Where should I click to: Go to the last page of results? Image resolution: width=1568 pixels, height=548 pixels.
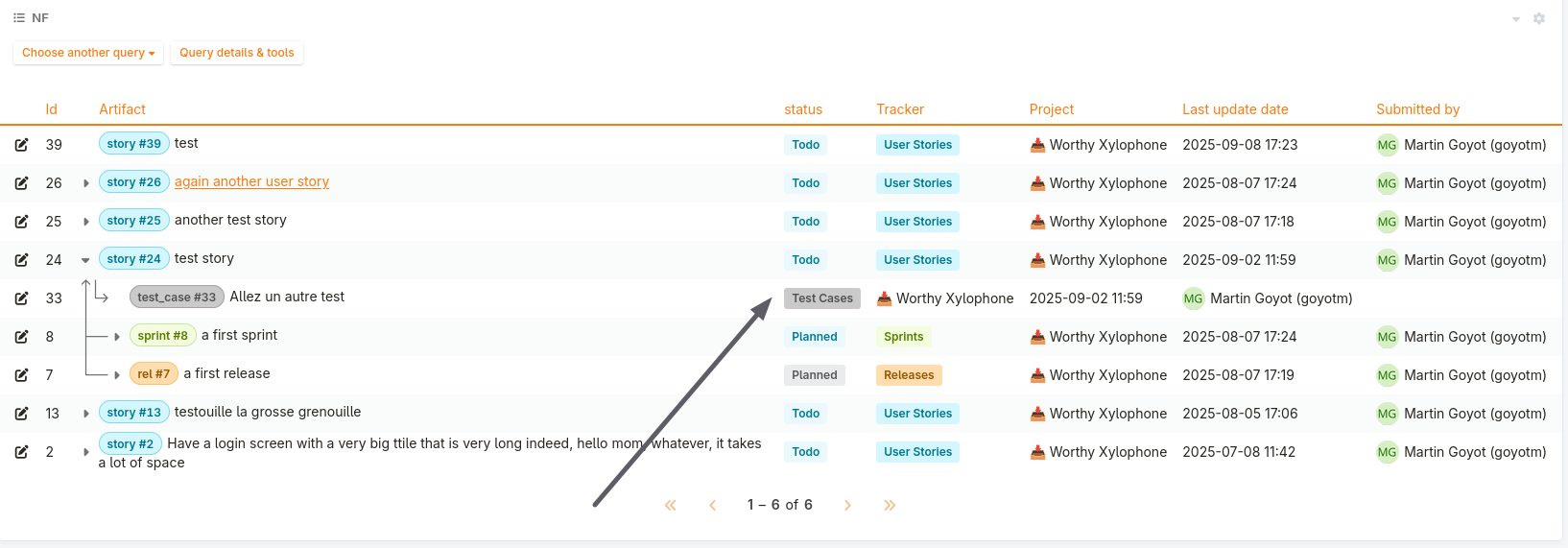click(890, 505)
